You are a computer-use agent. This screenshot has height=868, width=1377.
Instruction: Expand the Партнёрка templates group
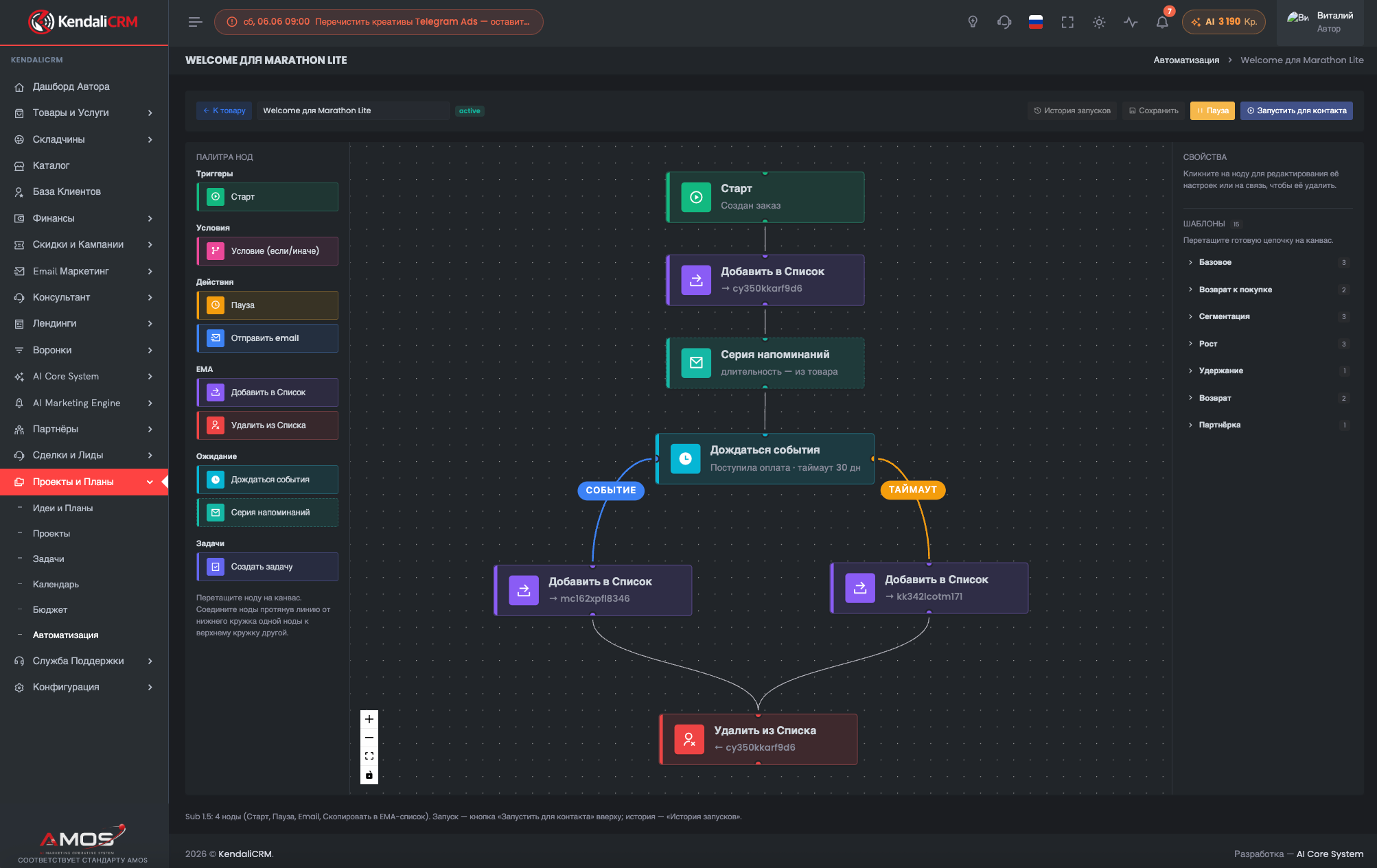1268,425
